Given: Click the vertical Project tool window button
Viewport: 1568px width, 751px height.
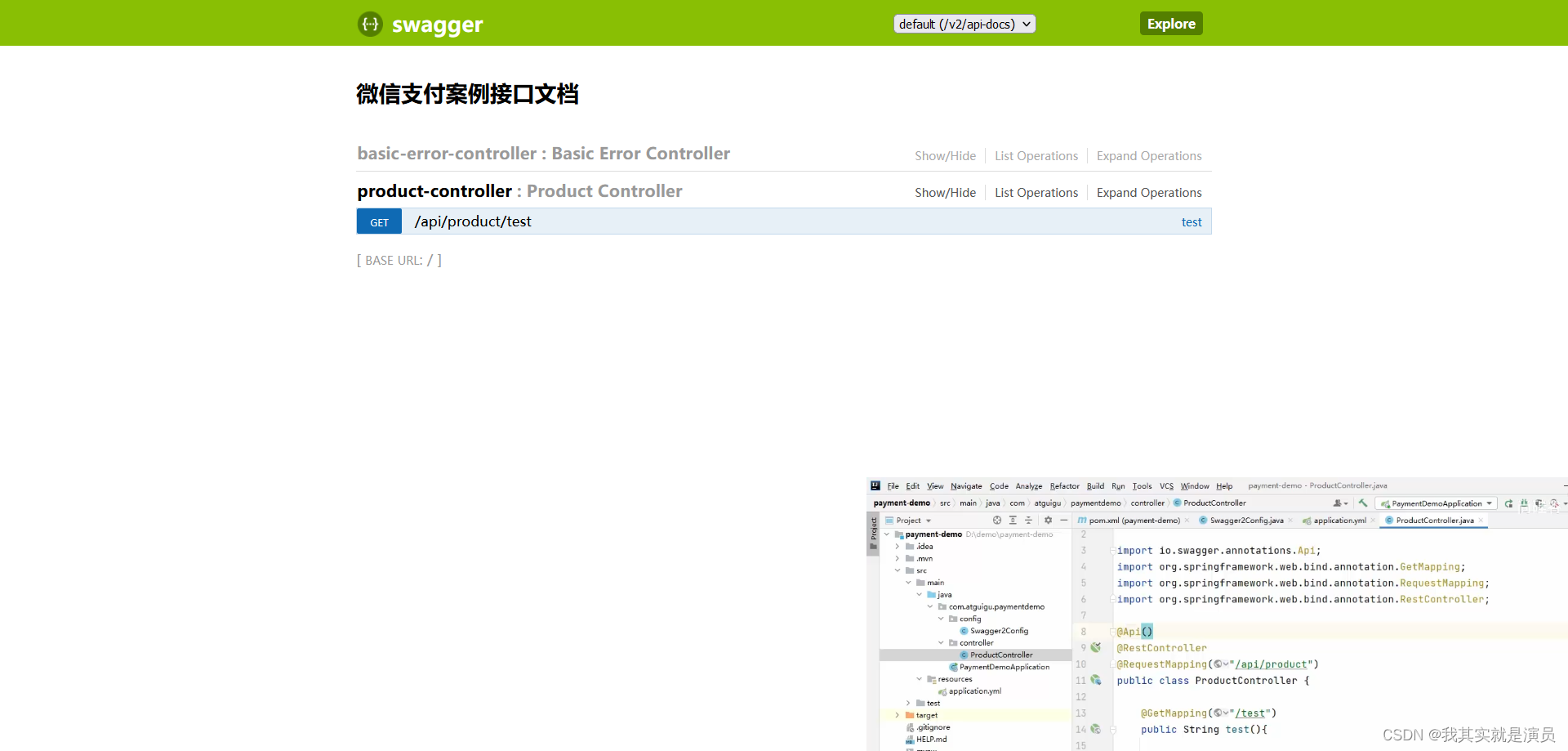Looking at the screenshot, I should pyautogui.click(x=873, y=534).
